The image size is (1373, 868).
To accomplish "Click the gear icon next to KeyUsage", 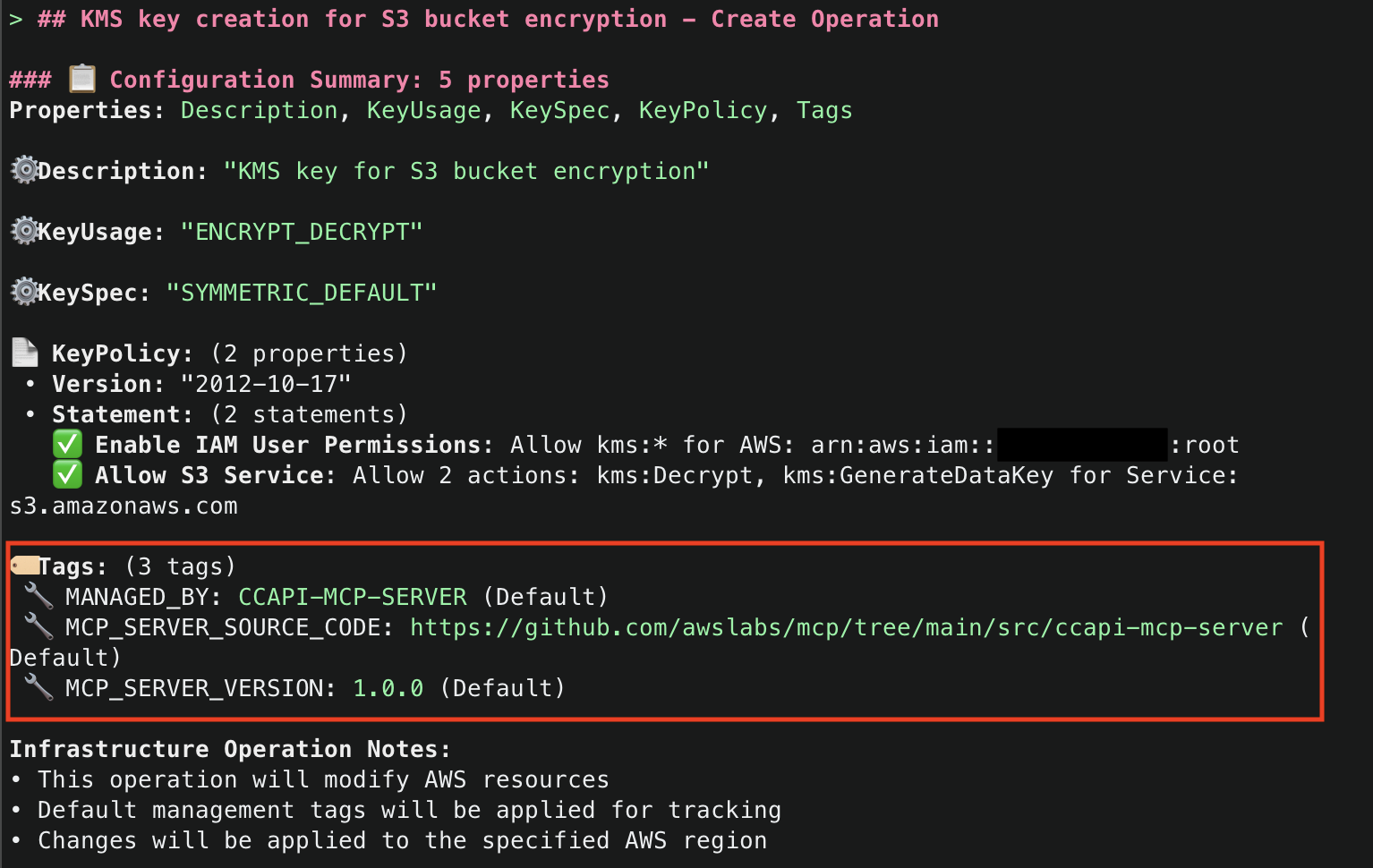I will tap(24, 231).
